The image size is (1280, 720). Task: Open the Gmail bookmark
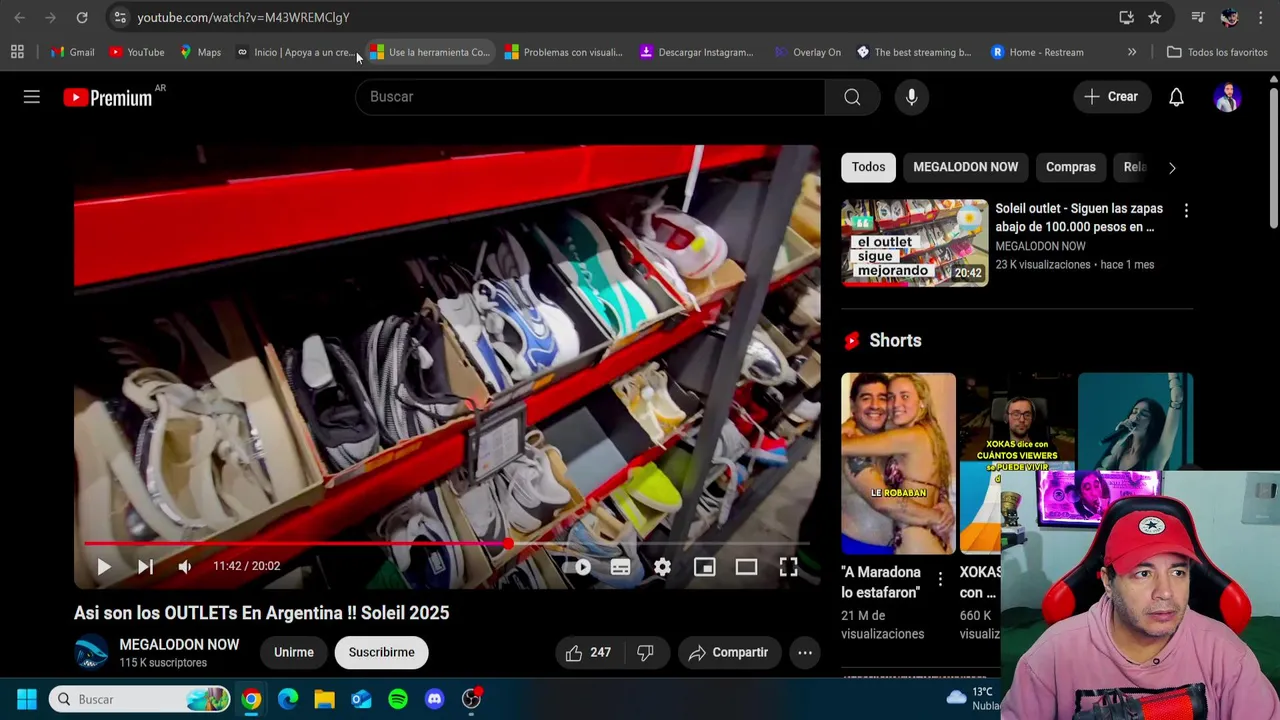73,52
